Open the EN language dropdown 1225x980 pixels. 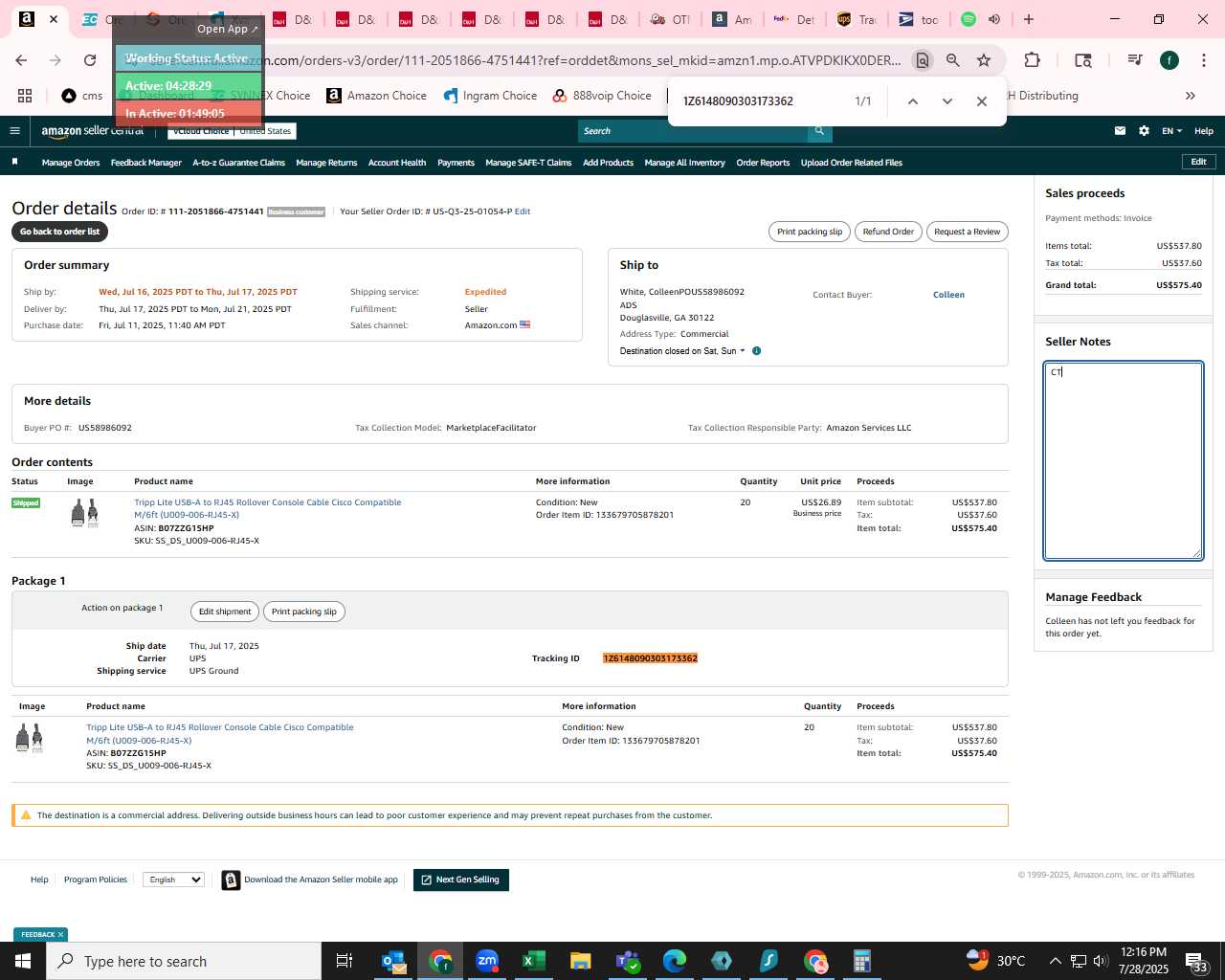coord(1172,131)
